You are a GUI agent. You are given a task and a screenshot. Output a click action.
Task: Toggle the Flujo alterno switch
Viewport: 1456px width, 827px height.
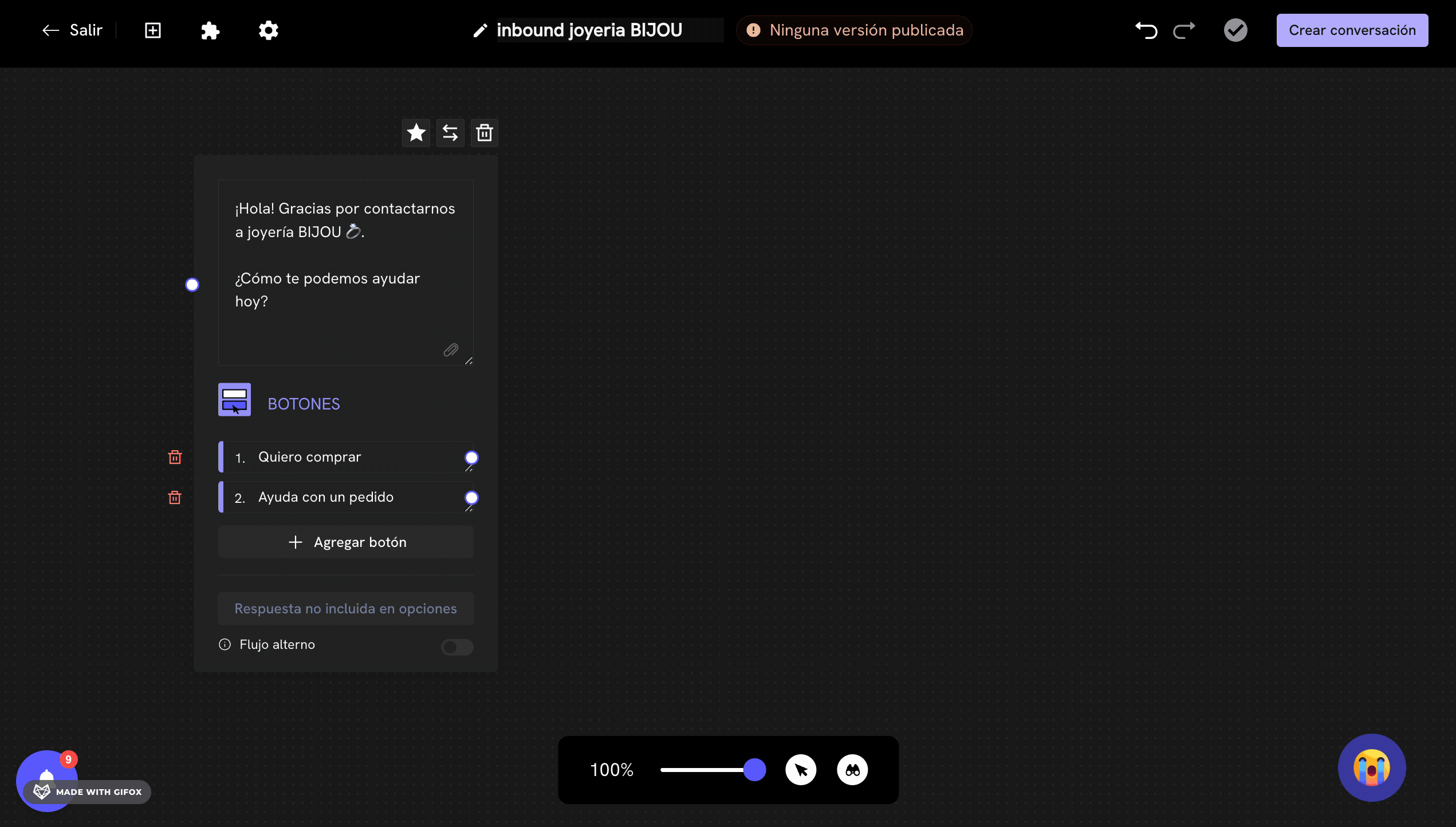coord(457,647)
